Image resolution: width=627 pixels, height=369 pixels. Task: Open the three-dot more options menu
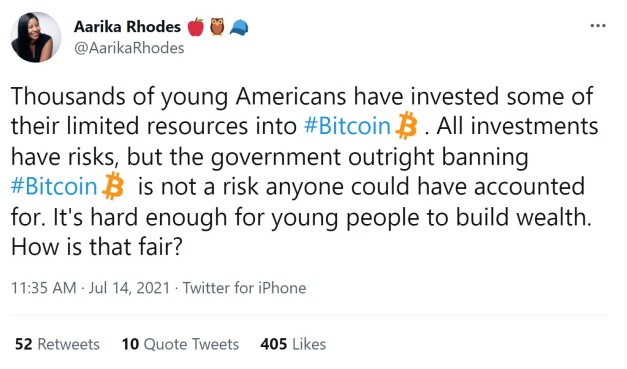tap(598, 26)
